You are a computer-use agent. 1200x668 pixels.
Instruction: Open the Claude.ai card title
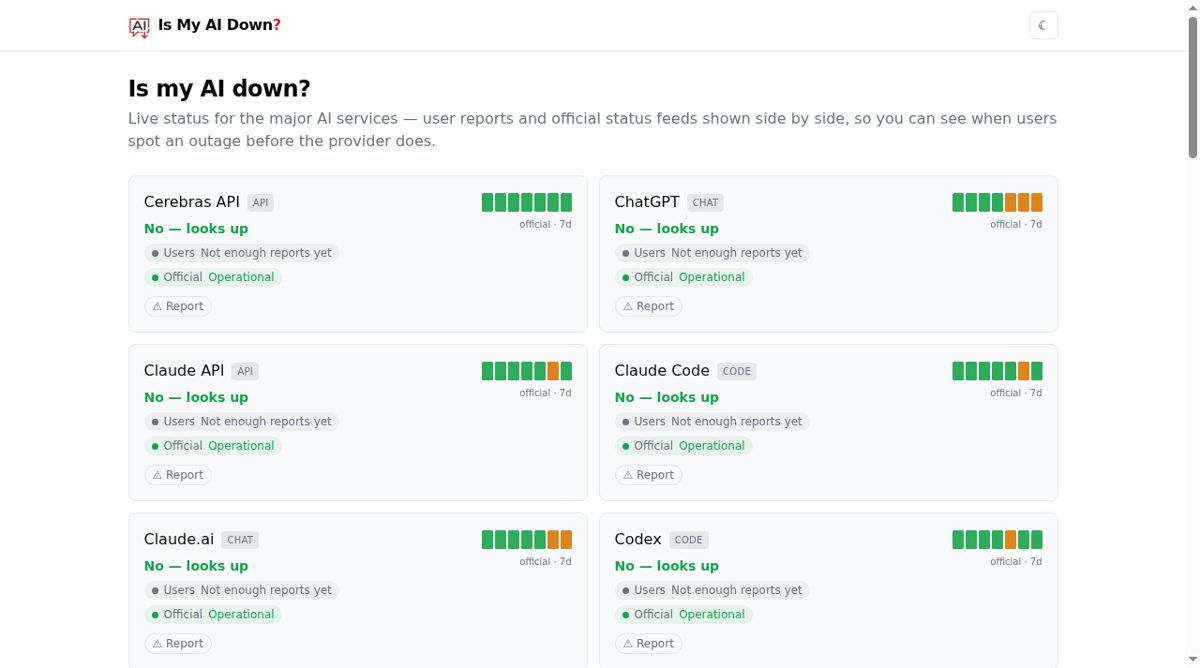(x=179, y=539)
